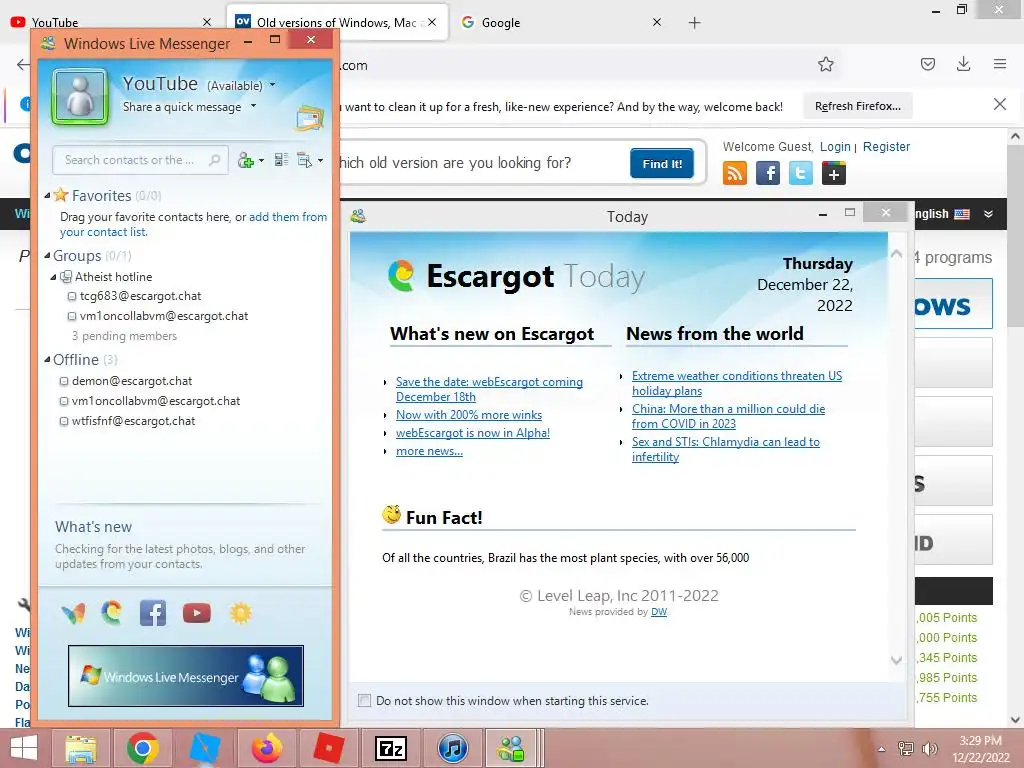Open iTunes from the taskbar

(453, 748)
